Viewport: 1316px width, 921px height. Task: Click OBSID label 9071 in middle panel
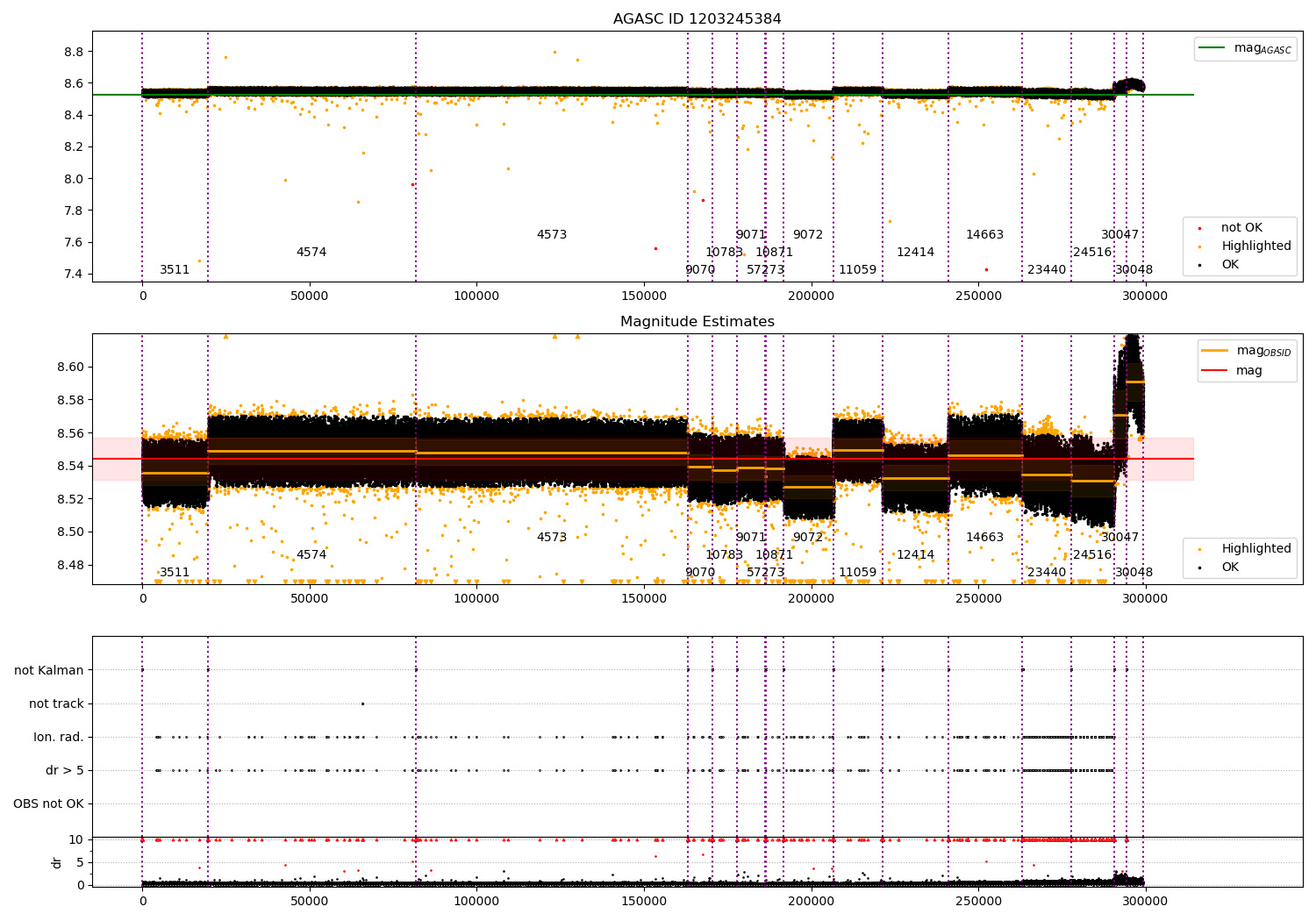pyautogui.click(x=751, y=538)
